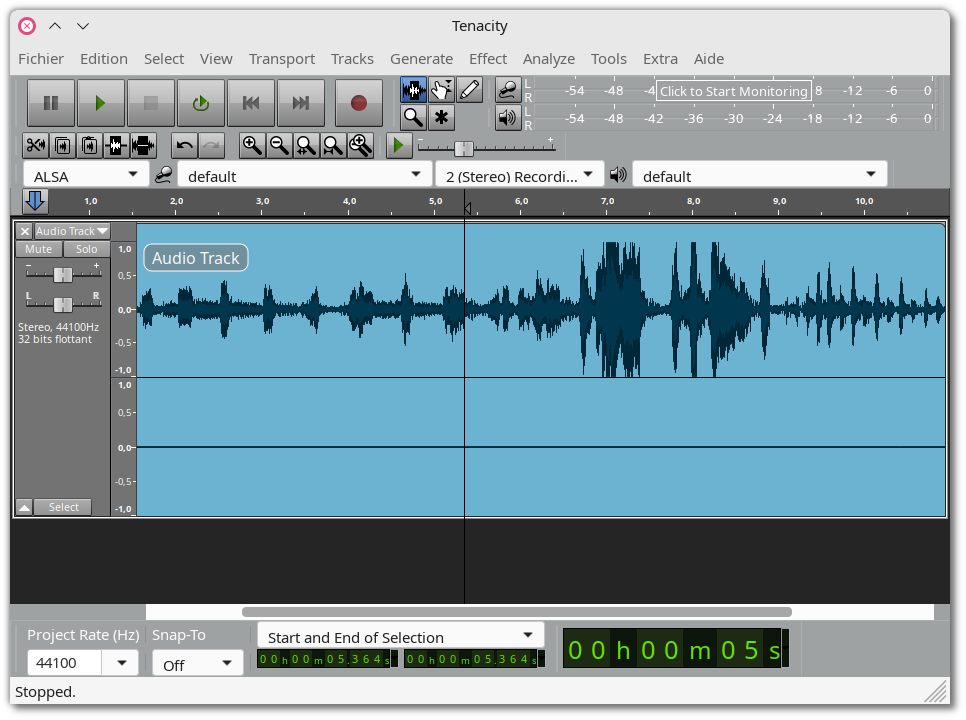Select the Draw pencil tool

pyautogui.click(x=469, y=90)
